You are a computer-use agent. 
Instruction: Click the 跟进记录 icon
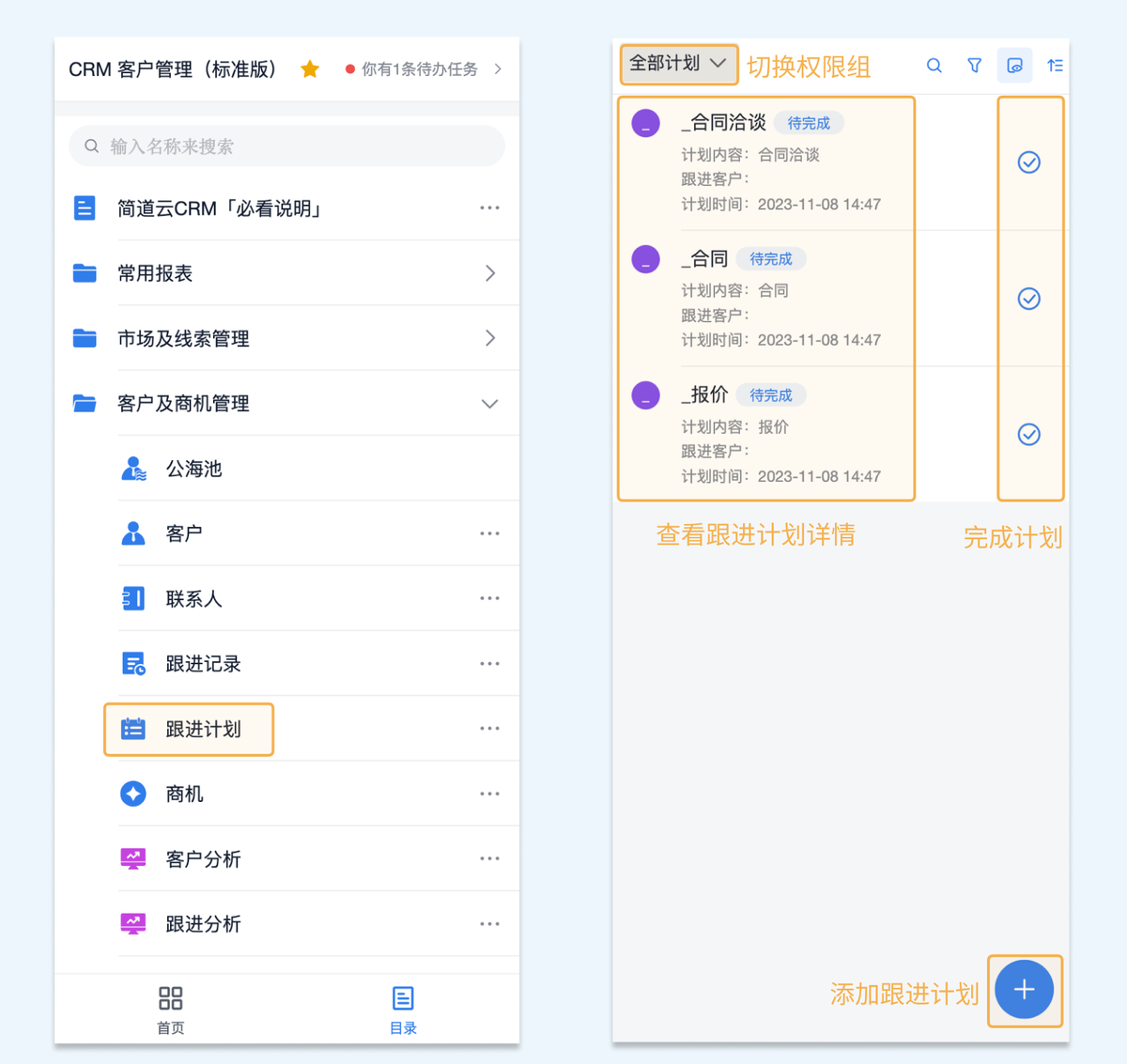pos(133,664)
